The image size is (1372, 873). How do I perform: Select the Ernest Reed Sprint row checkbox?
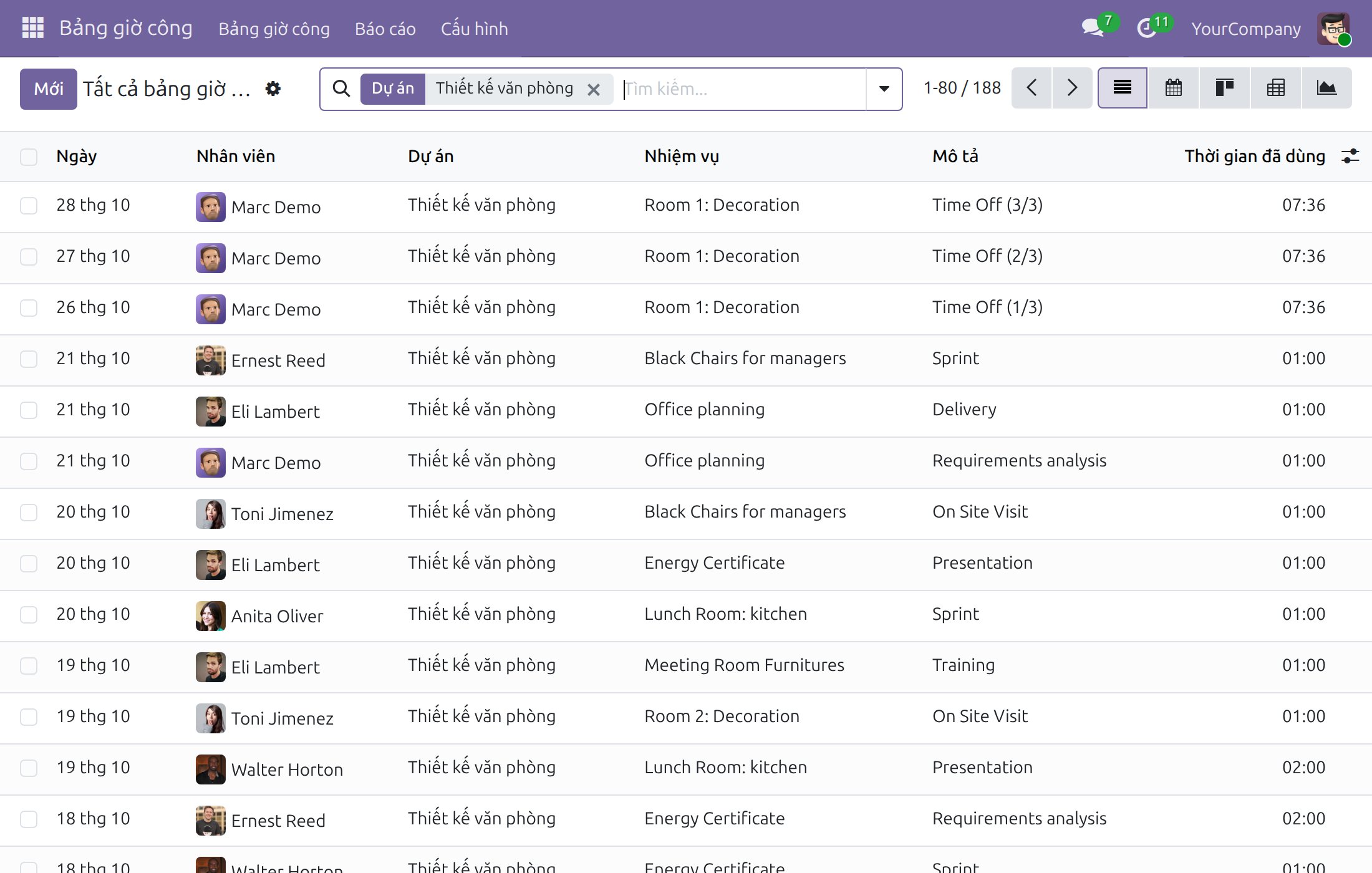click(29, 359)
